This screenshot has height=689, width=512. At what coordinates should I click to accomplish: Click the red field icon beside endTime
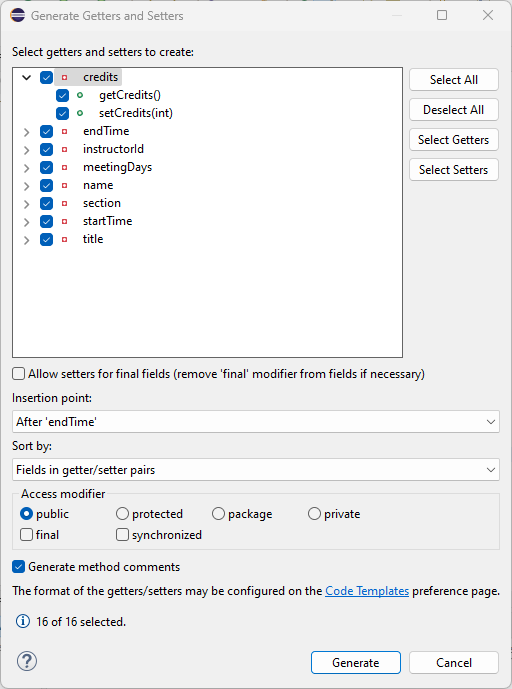click(x=65, y=131)
